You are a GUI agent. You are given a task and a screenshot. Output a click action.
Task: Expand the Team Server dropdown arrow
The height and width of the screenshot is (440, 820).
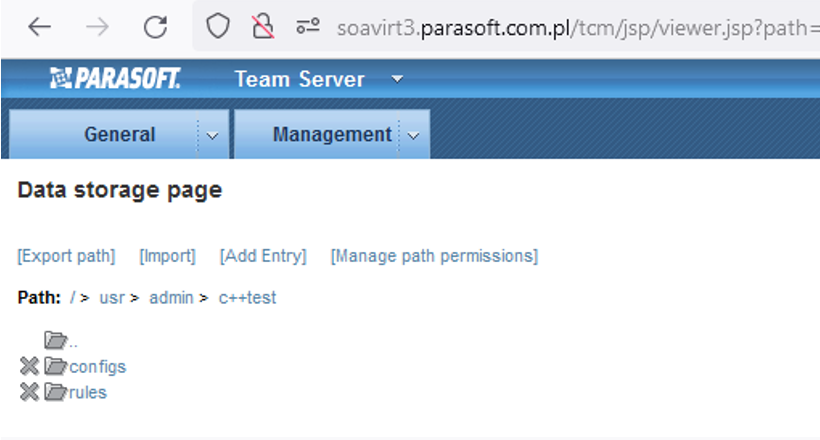pyautogui.click(x=397, y=79)
